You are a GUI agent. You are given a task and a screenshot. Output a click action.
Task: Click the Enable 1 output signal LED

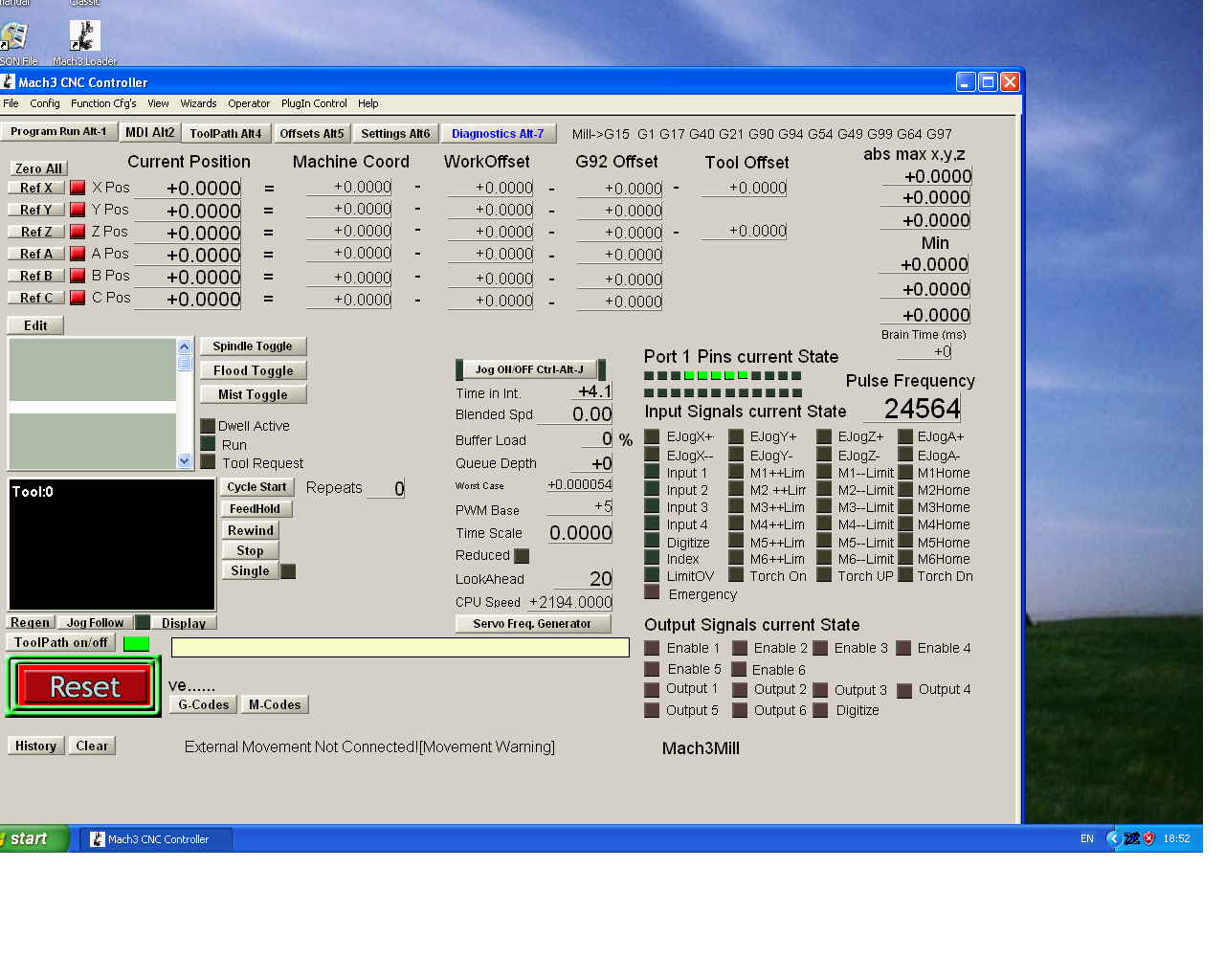click(652, 648)
